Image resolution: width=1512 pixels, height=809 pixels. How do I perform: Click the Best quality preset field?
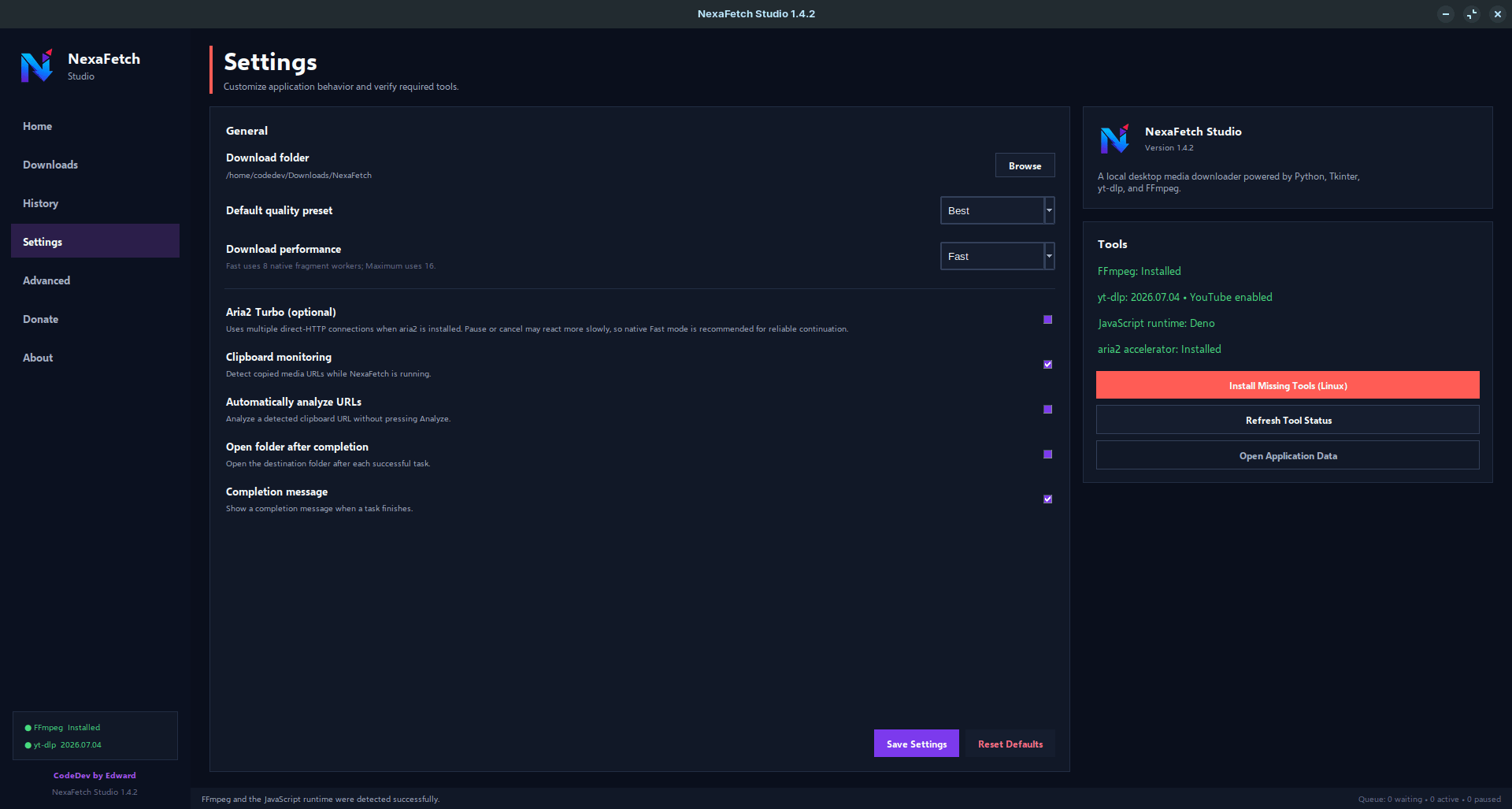point(992,210)
